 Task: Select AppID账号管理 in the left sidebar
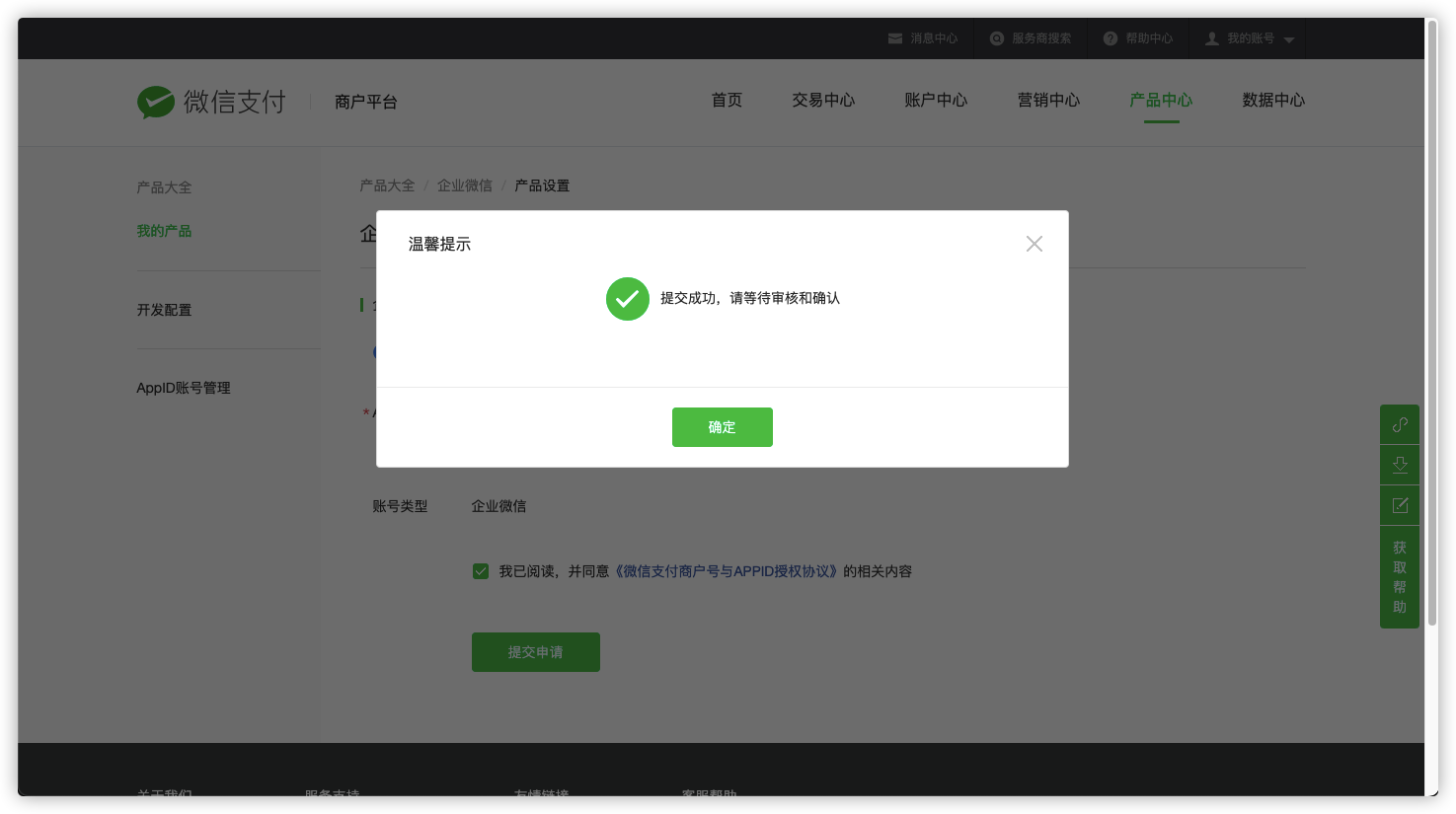(184, 388)
